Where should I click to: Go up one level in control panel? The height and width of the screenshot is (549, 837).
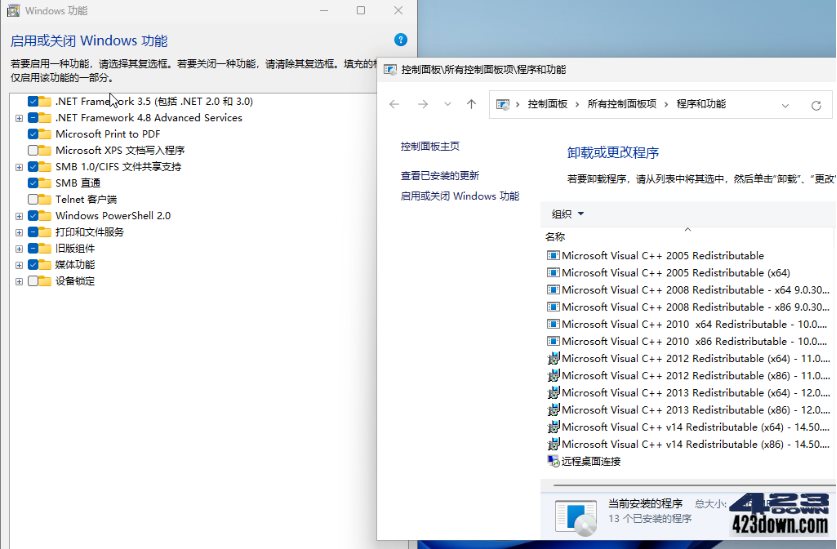pos(471,104)
